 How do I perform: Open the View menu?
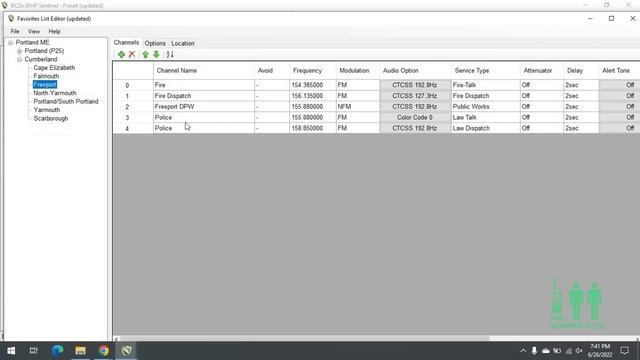[33, 31]
